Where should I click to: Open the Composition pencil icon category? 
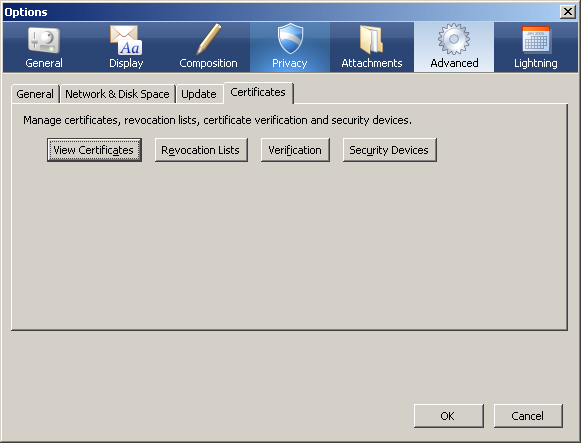[x=208, y=47]
